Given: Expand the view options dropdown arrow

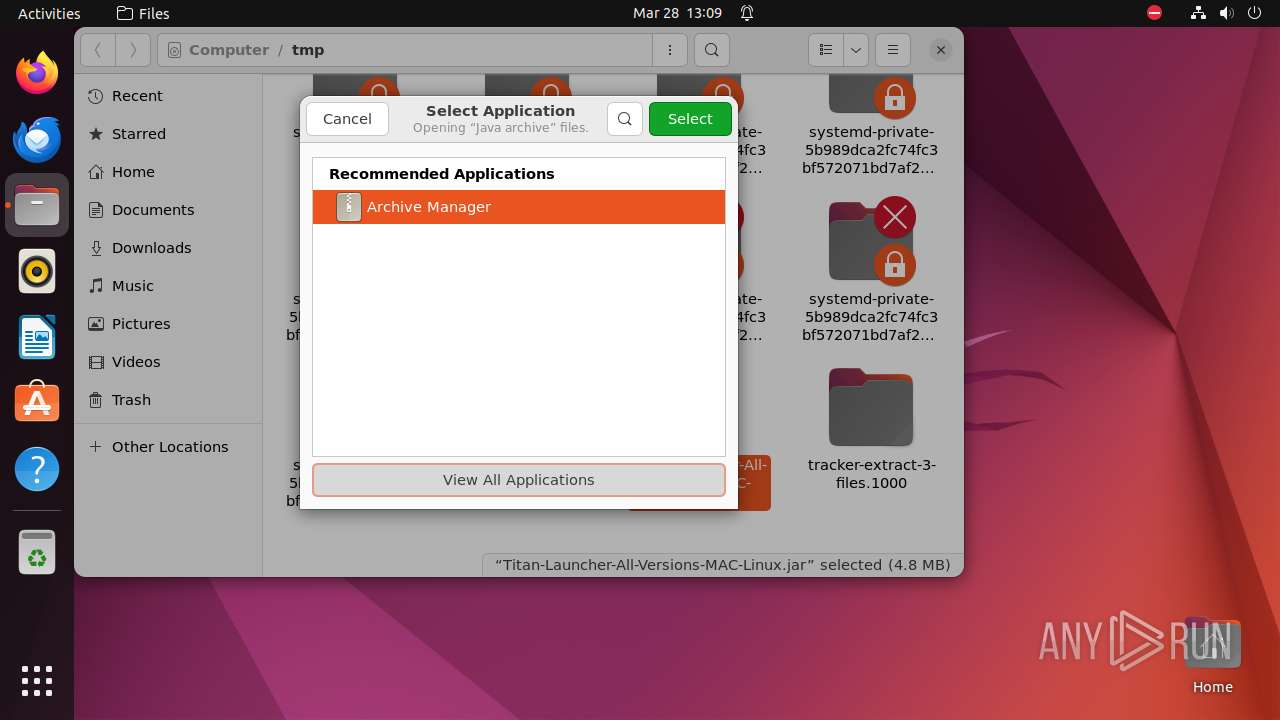Looking at the screenshot, I should tap(855, 50).
